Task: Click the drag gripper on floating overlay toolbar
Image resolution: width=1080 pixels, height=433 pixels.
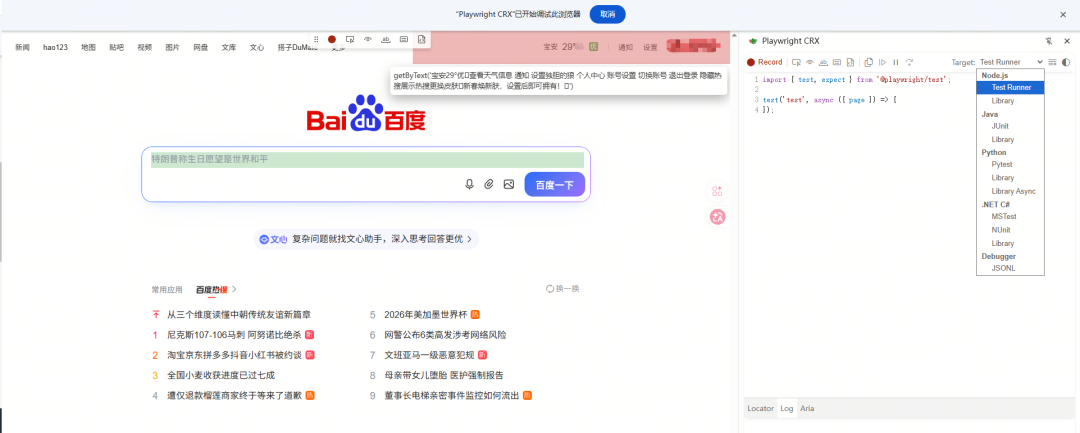Action: 316,40
